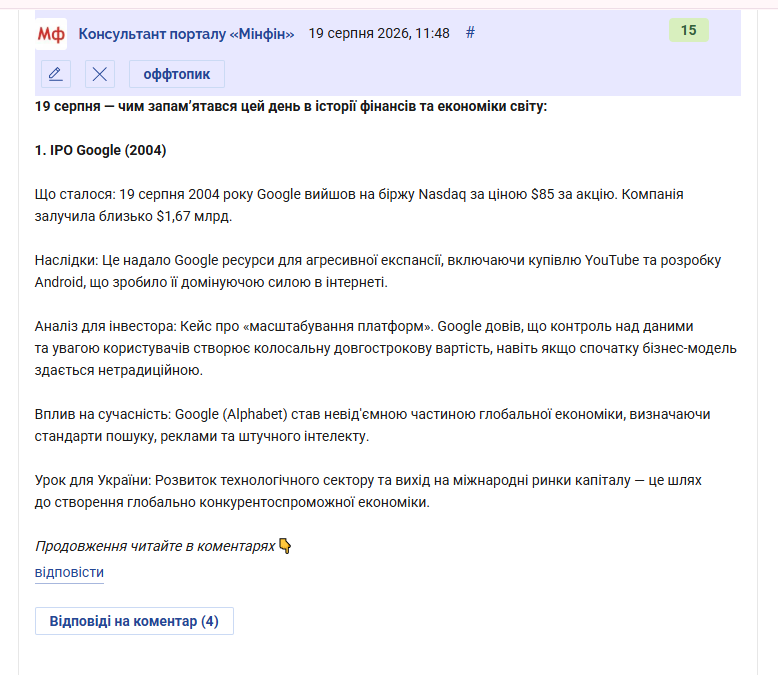Click the відповісти reply link

tap(69, 572)
